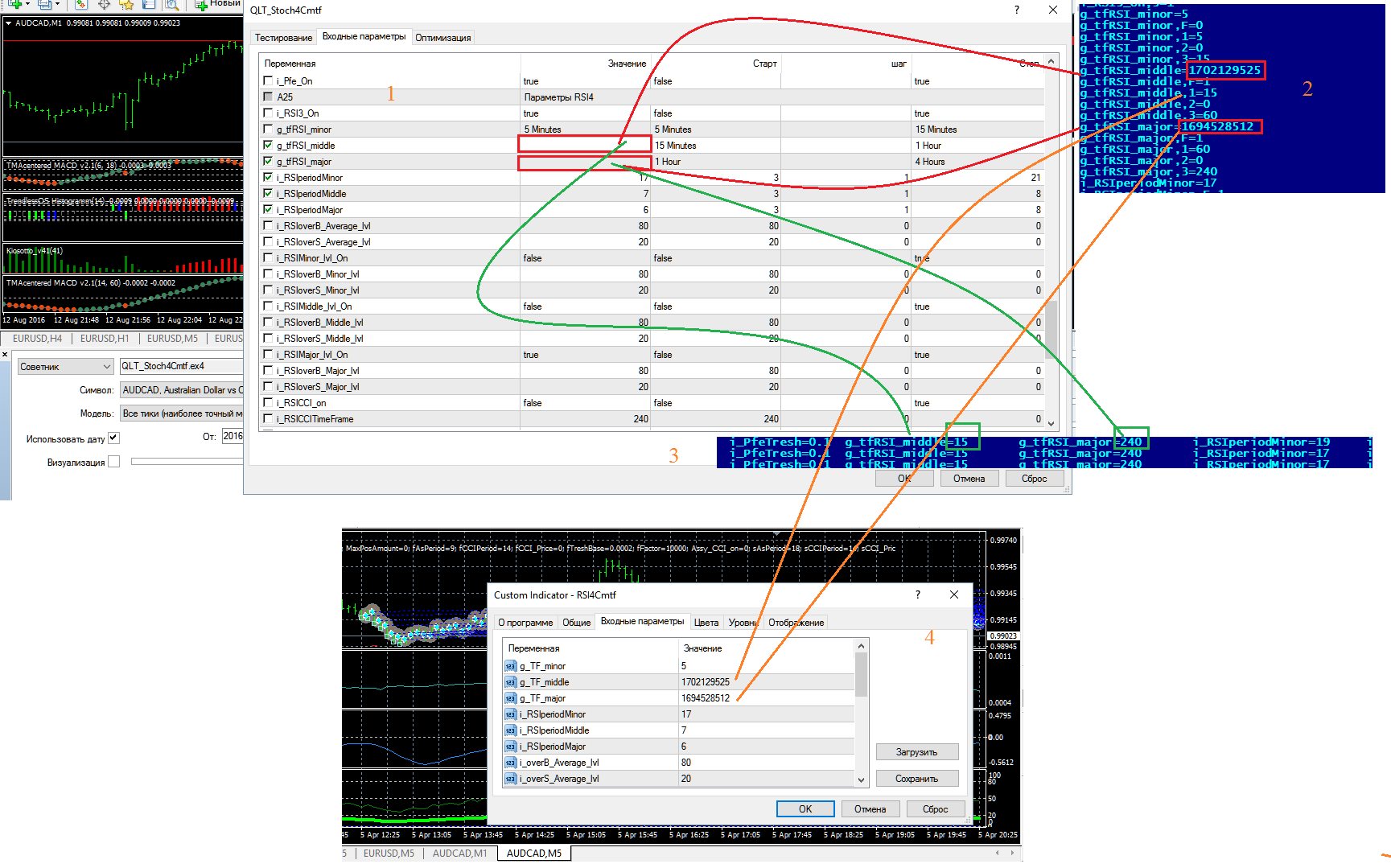Click scroll-up arrow in tester parameter list
Image resolution: width=1391 pixels, height=868 pixels.
pyautogui.click(x=1051, y=62)
